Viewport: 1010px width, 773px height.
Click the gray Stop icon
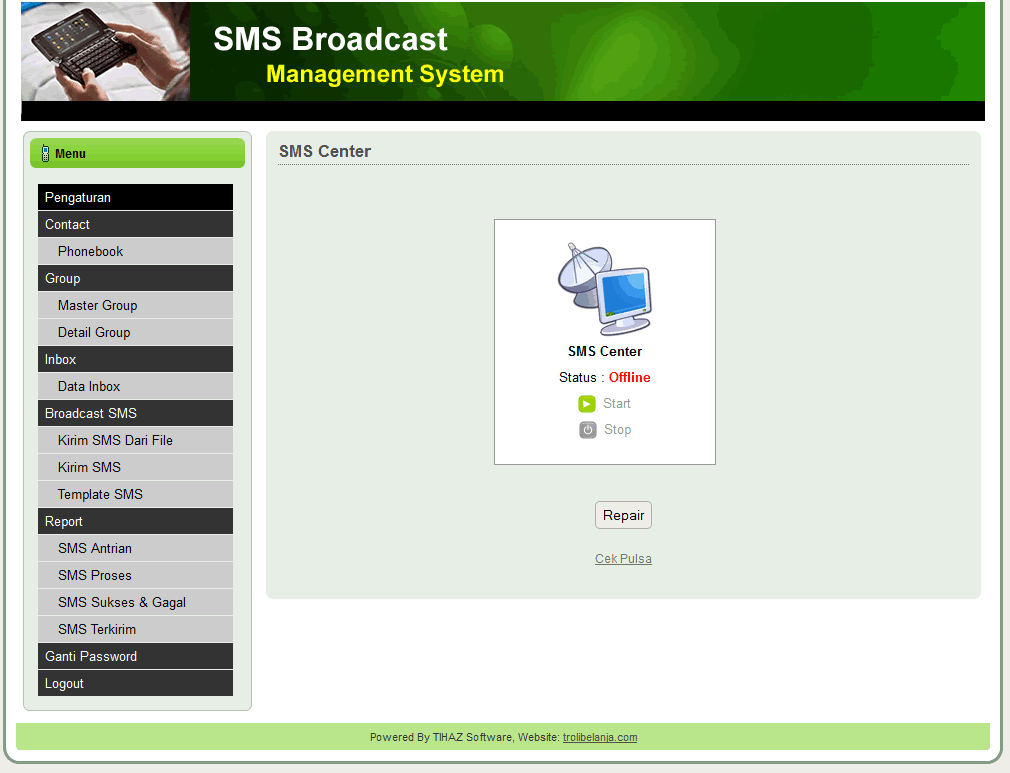tap(587, 430)
